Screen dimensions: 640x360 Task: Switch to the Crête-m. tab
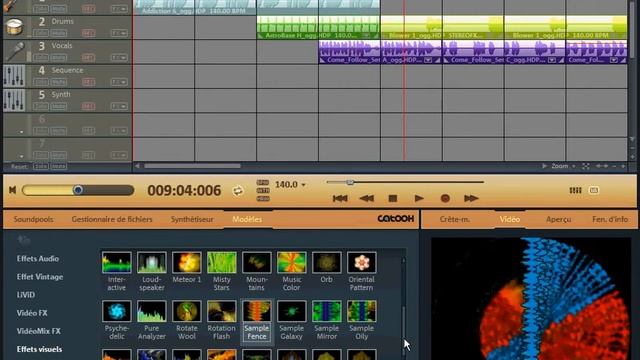click(455, 219)
